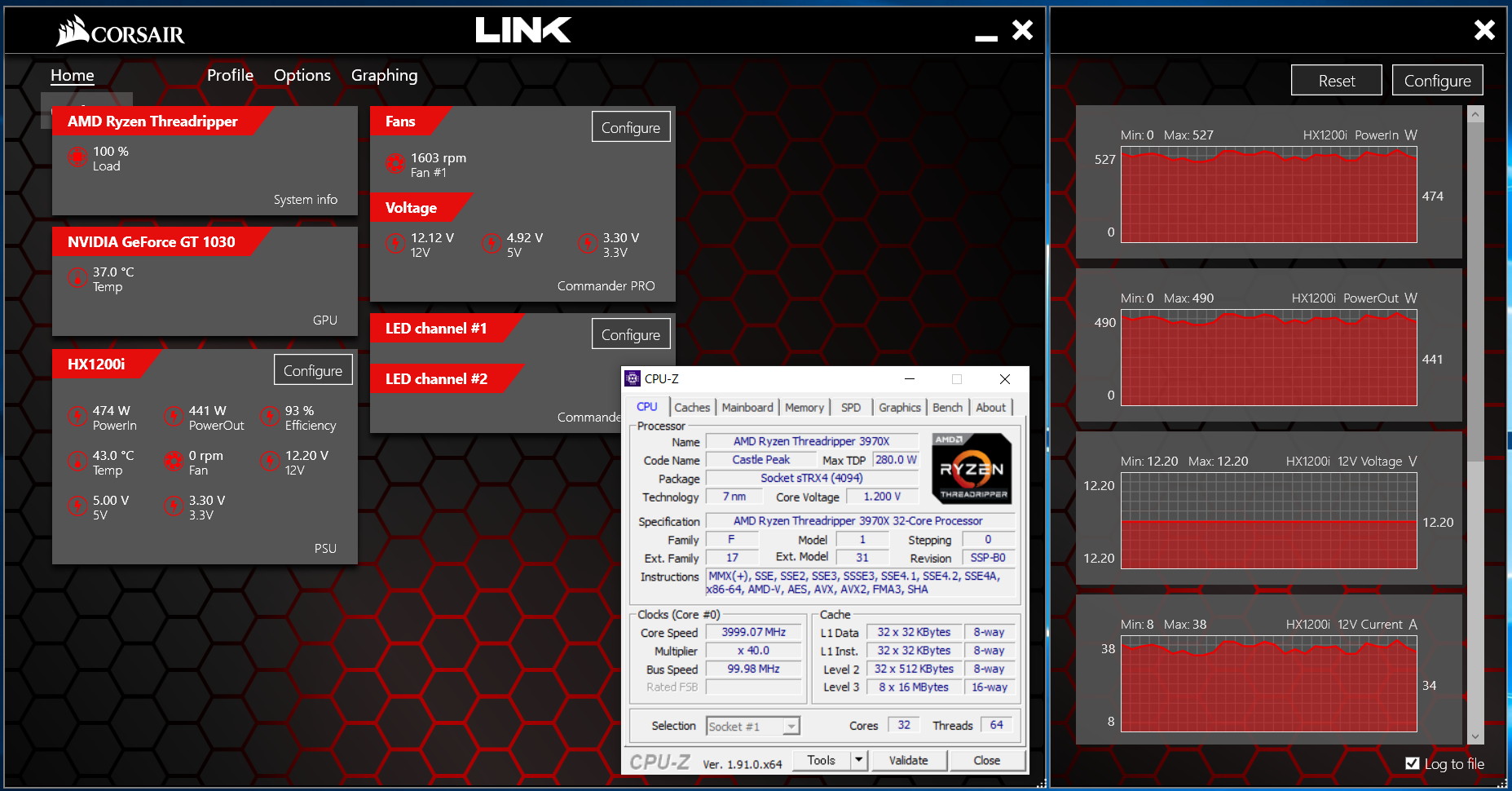Click the 4.92 V voltage icon
The height and width of the screenshot is (791, 1512).
(492, 243)
